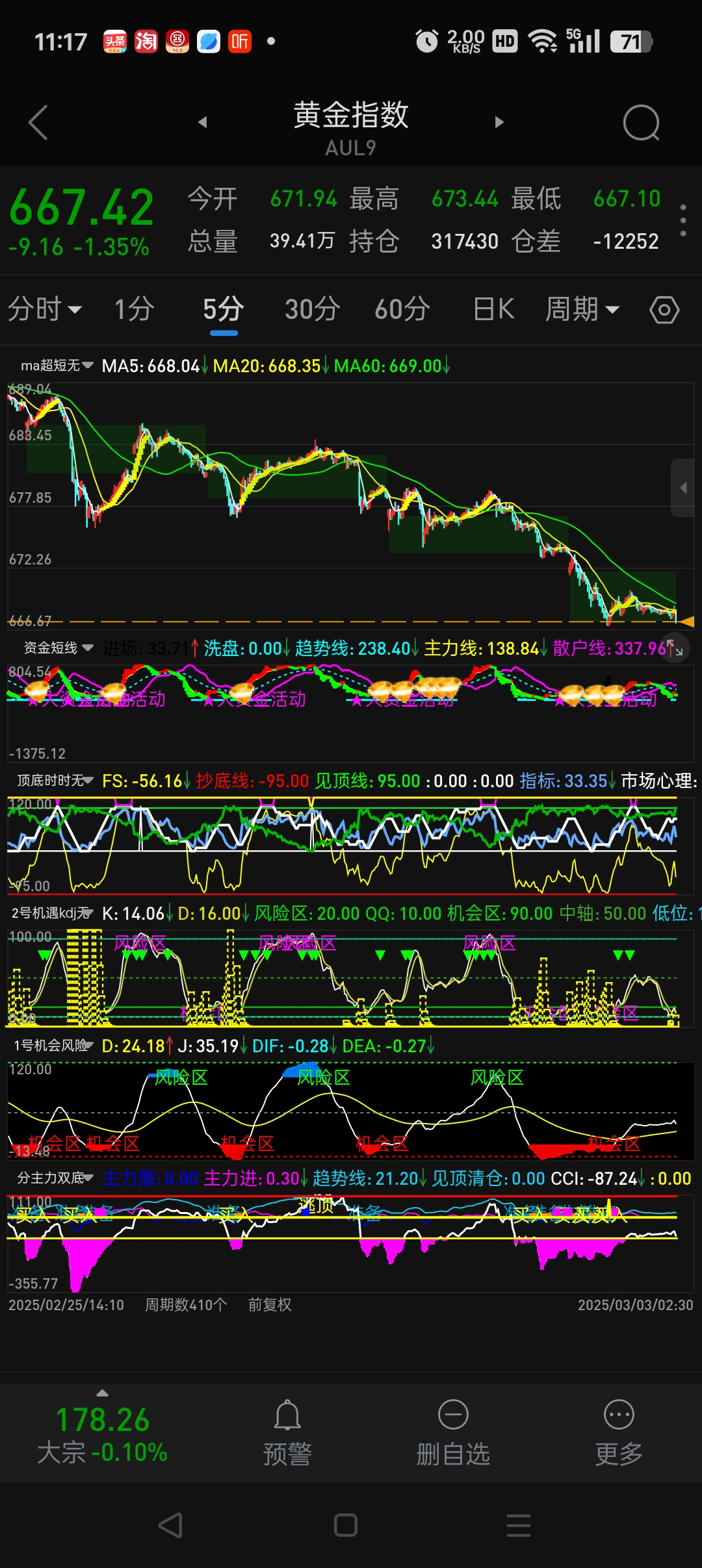Tap the latest price 667.42
Screen dimensions: 702x1568
coord(81,208)
